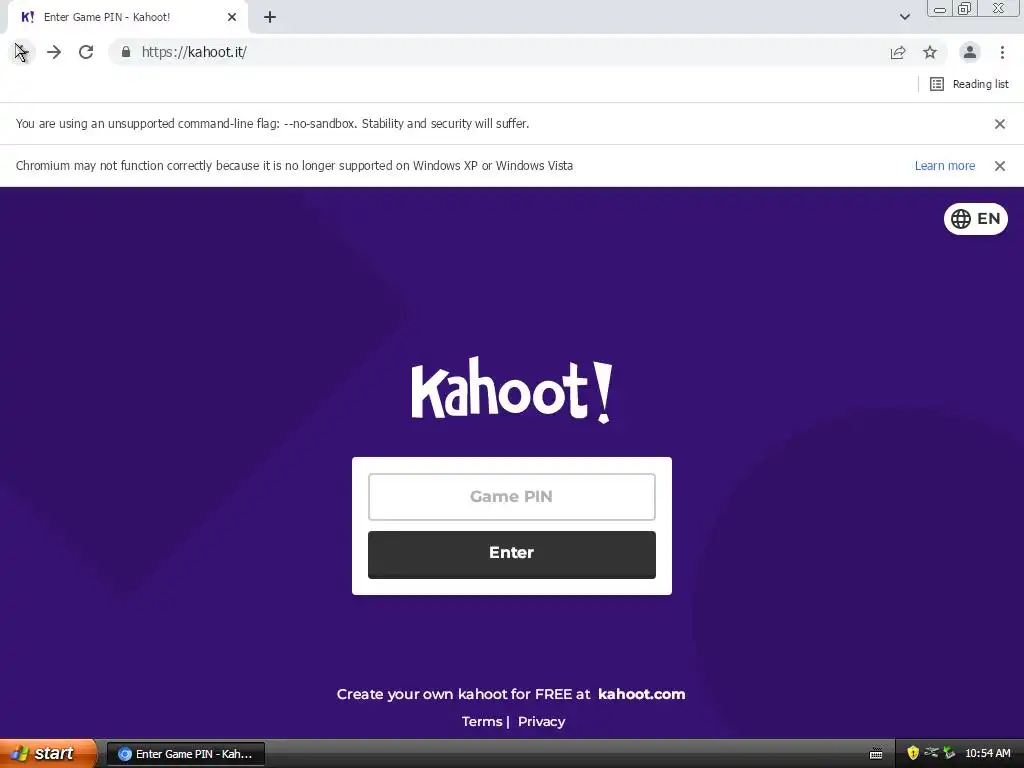The height and width of the screenshot is (768, 1024).
Task: Click the Enter Game PIN taskbar button
Action: [x=185, y=754]
